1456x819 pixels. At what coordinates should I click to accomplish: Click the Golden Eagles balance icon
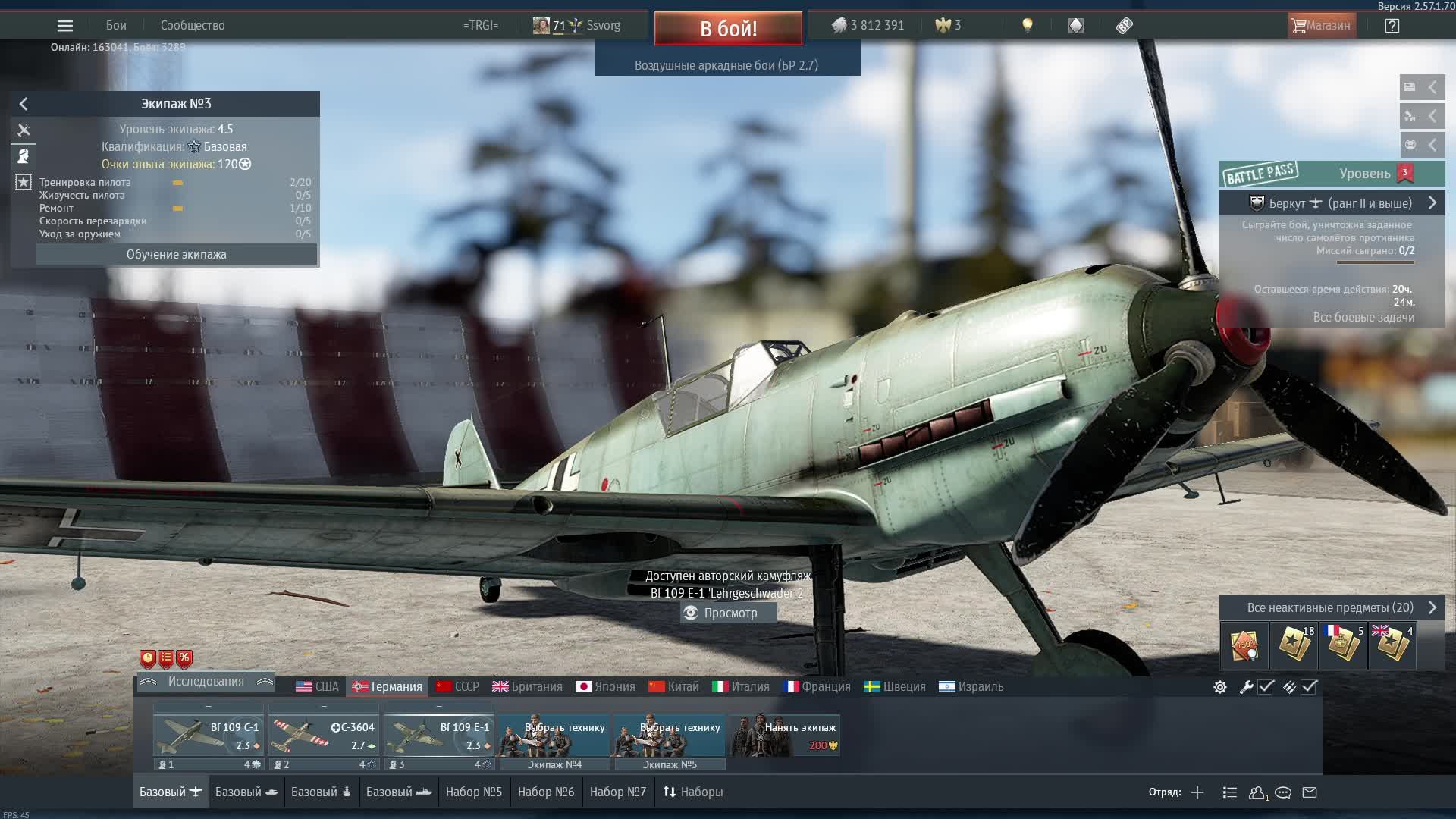(943, 26)
